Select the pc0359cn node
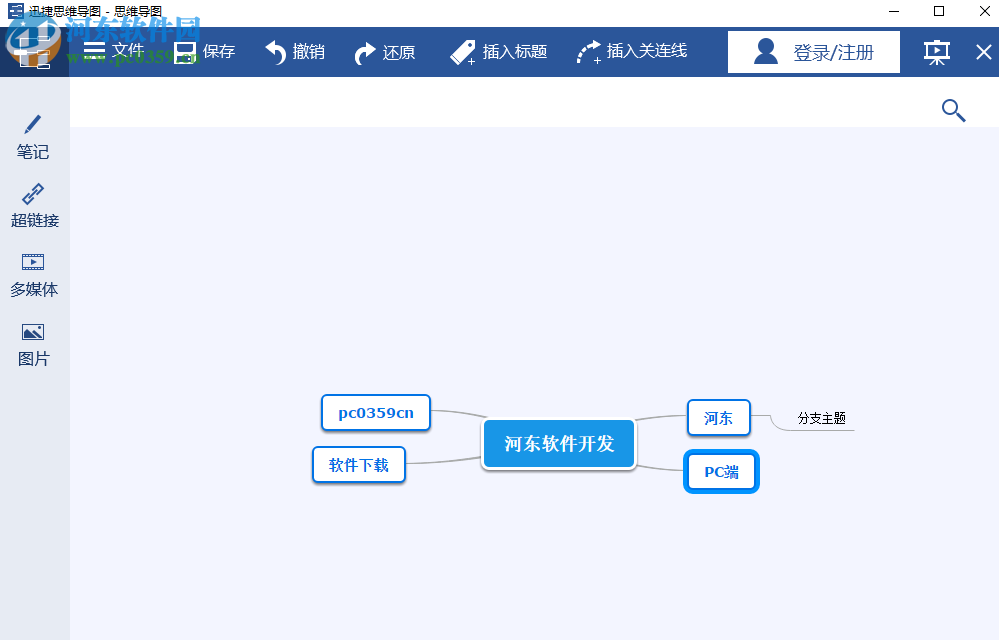999x640 pixels. point(375,412)
